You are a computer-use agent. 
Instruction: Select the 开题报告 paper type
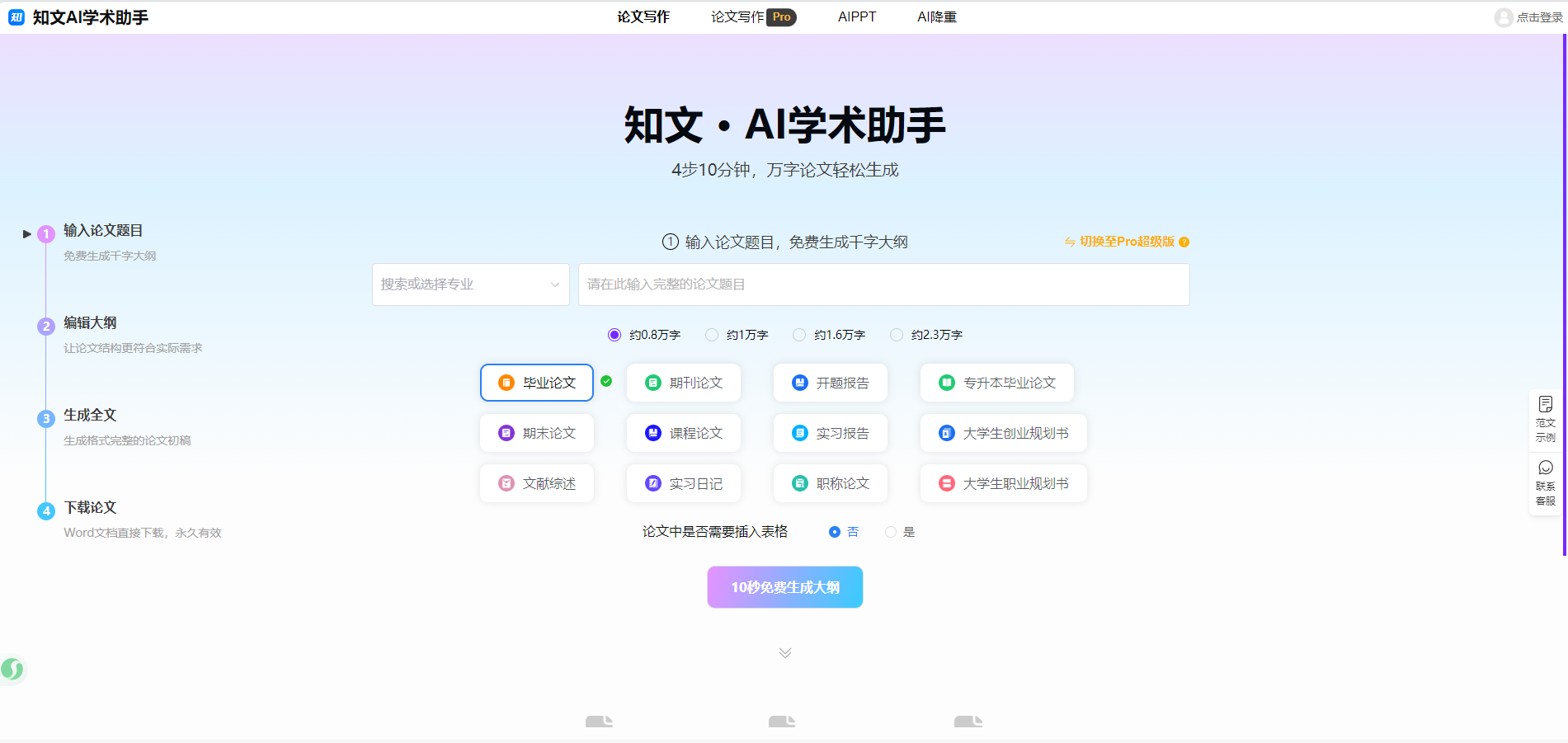830,383
